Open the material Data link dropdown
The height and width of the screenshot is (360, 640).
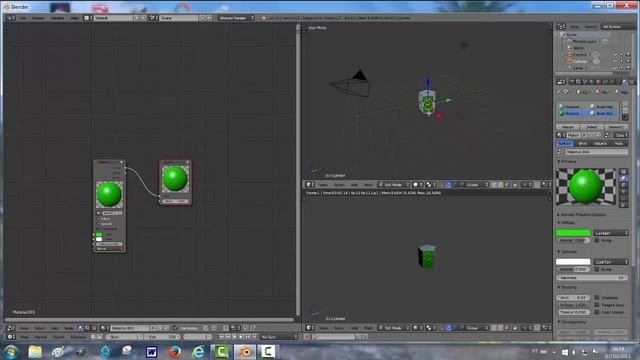tap(620, 135)
